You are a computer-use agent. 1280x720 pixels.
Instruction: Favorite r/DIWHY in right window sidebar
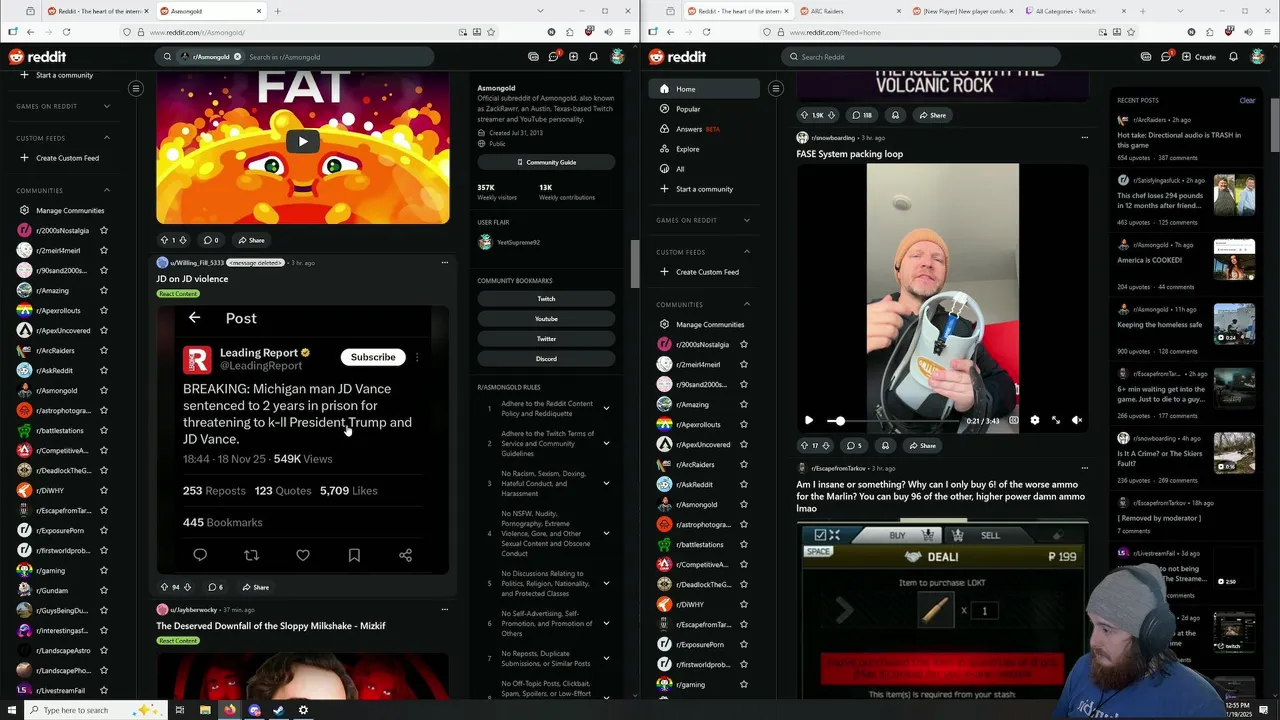tap(744, 605)
